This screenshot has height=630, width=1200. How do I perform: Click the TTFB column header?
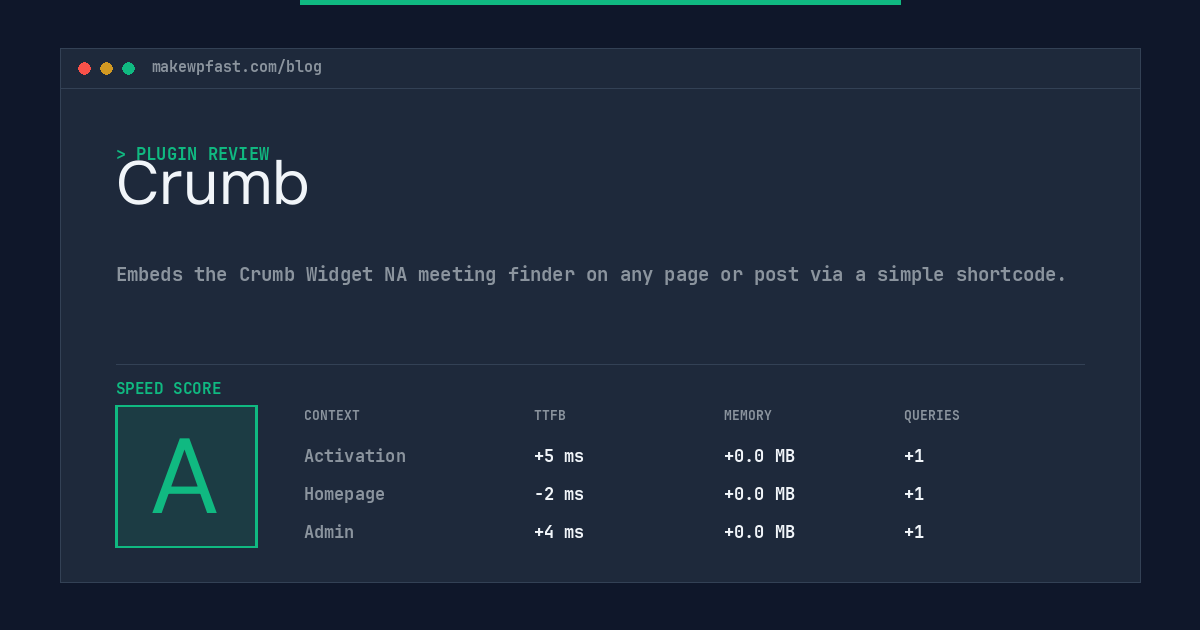[x=550, y=415]
